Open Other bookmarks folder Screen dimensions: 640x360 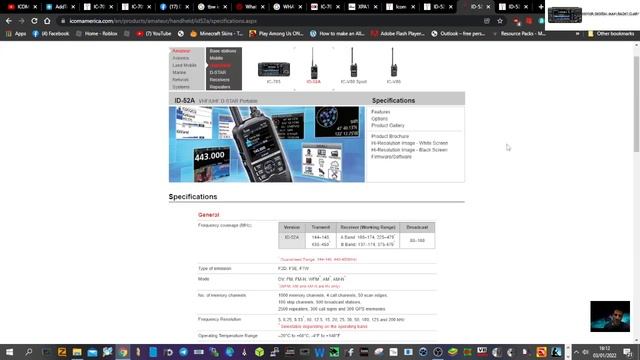(611, 34)
